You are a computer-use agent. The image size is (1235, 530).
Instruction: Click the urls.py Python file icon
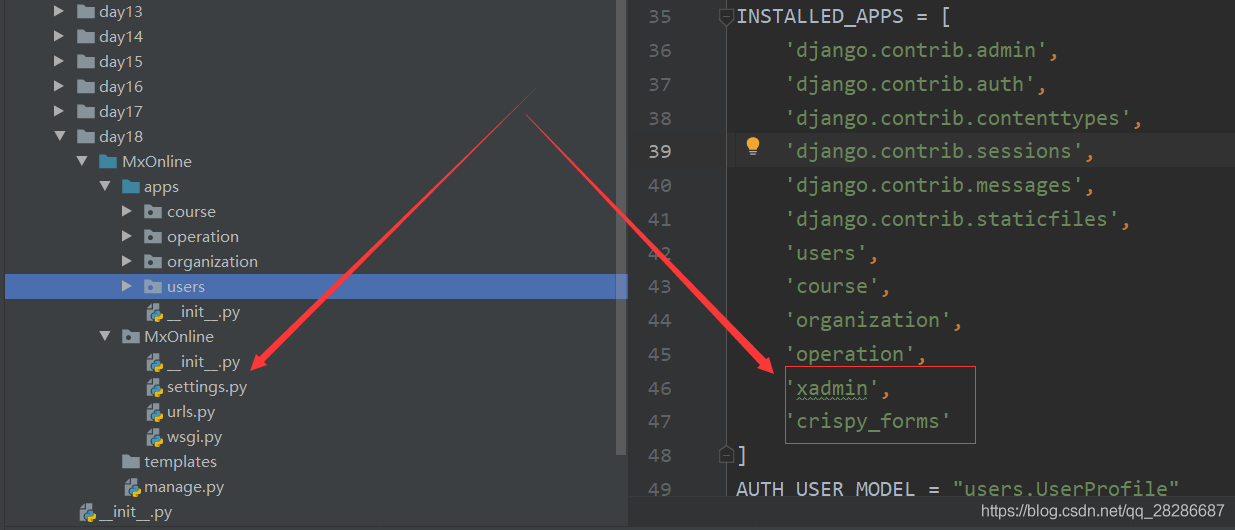click(154, 412)
